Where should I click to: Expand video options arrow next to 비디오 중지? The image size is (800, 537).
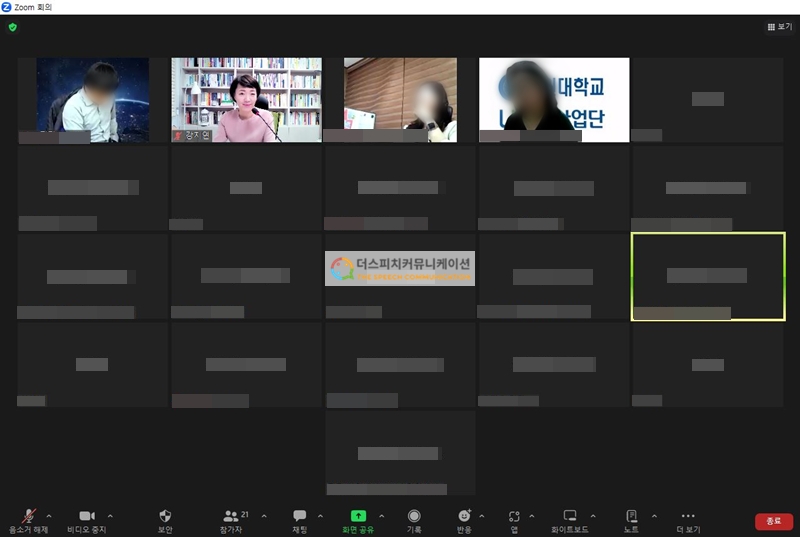tap(110, 516)
